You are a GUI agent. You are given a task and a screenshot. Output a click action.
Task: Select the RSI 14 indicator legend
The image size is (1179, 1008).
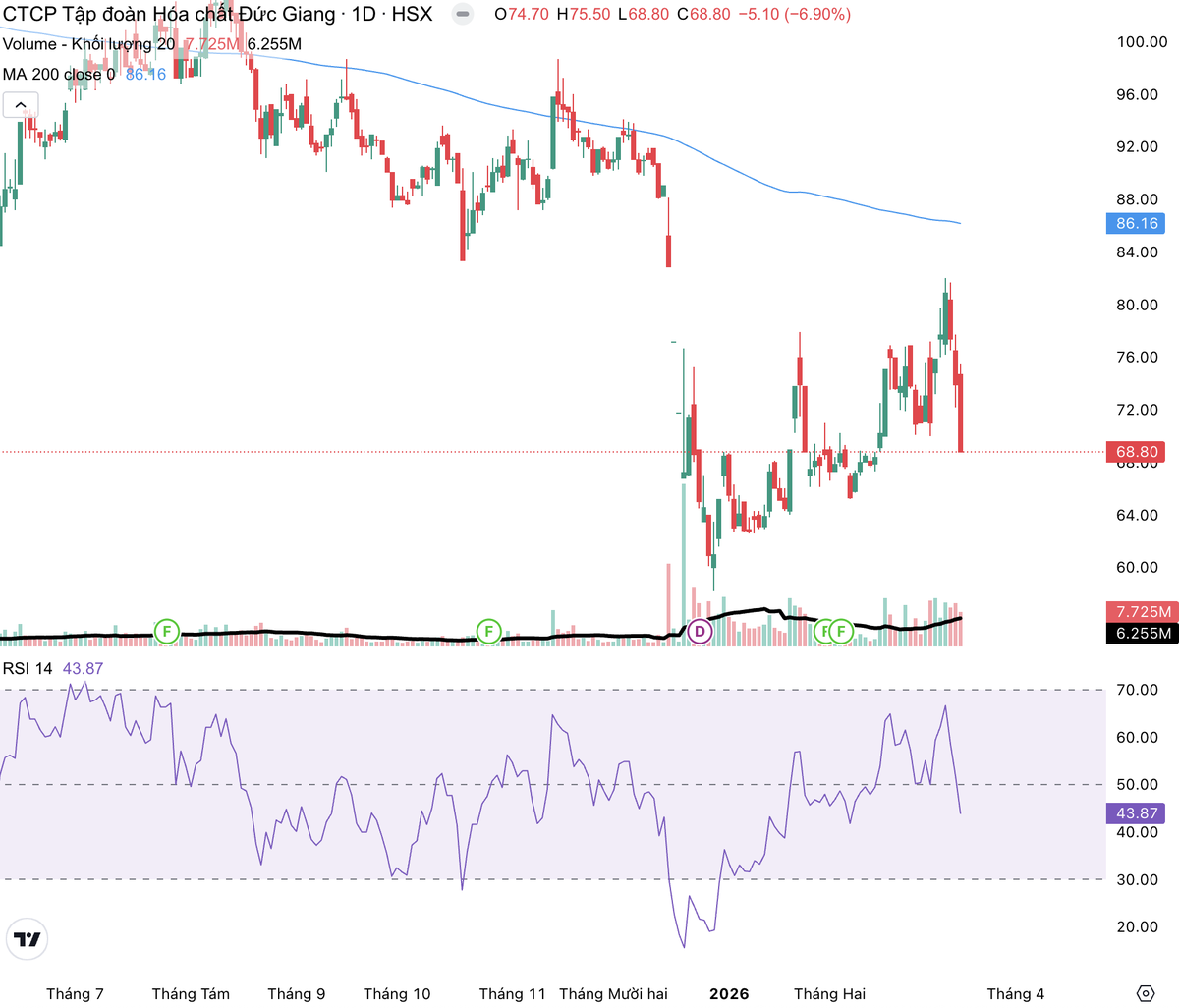click(x=28, y=669)
